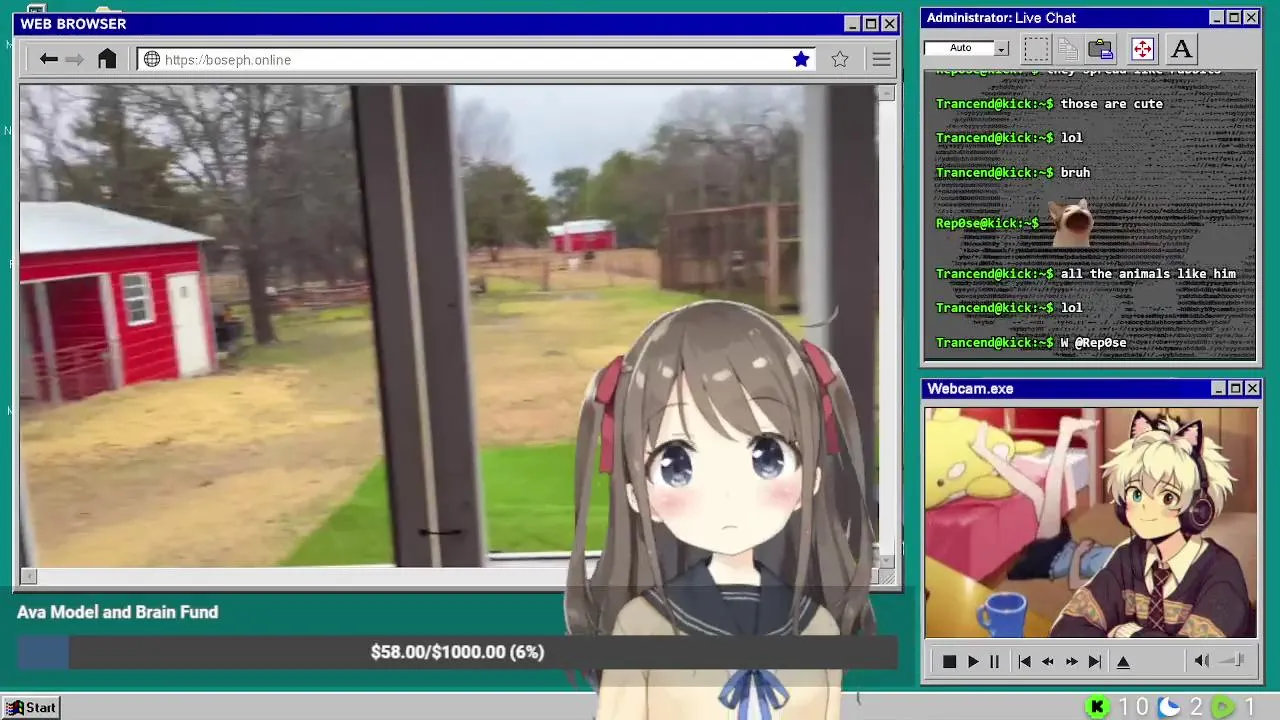Expand the Auto dropdown in Live Chat
Image resolution: width=1280 pixels, height=720 pixels.
coord(1001,48)
